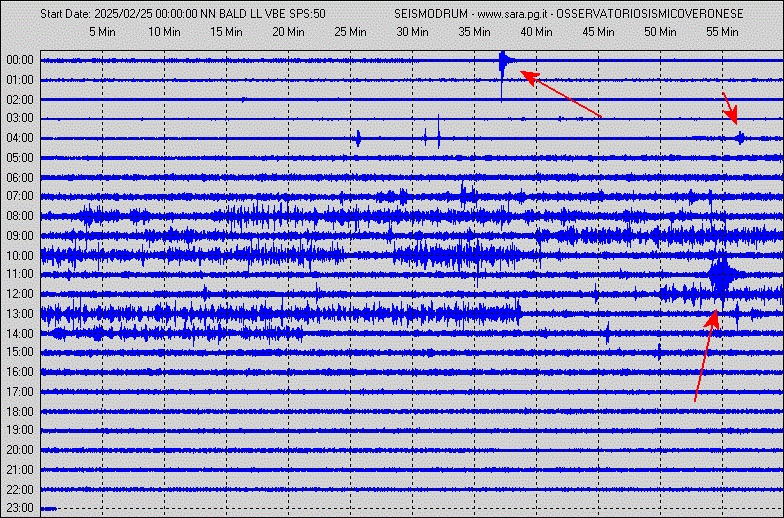Click the SEISMODRUM program name
This screenshot has height=518, width=784.
click(x=430, y=14)
